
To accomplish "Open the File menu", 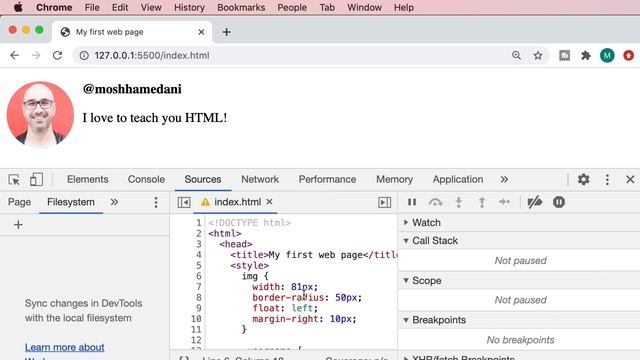I will click(x=92, y=7).
